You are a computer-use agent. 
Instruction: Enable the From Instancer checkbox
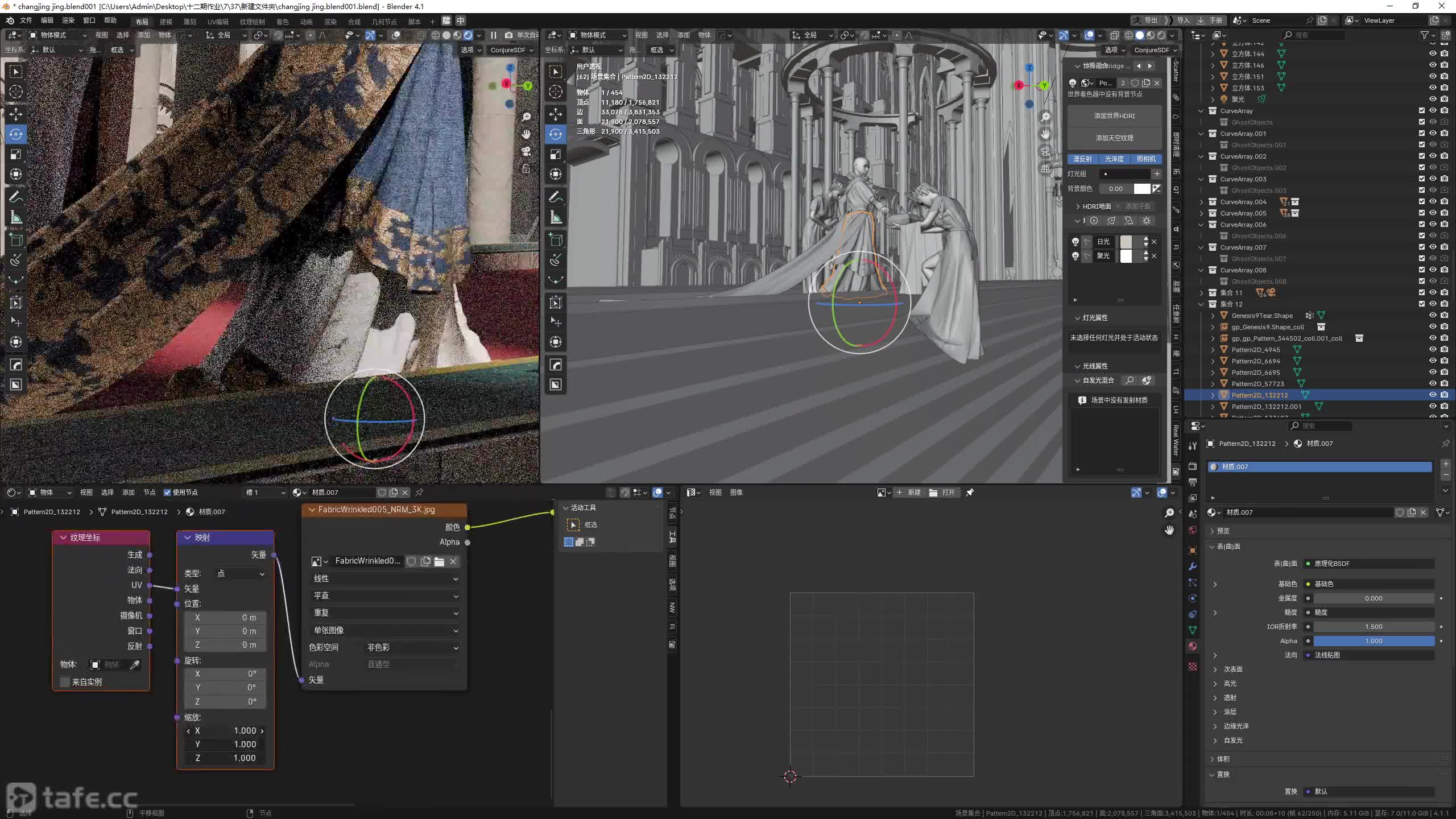coord(65,682)
